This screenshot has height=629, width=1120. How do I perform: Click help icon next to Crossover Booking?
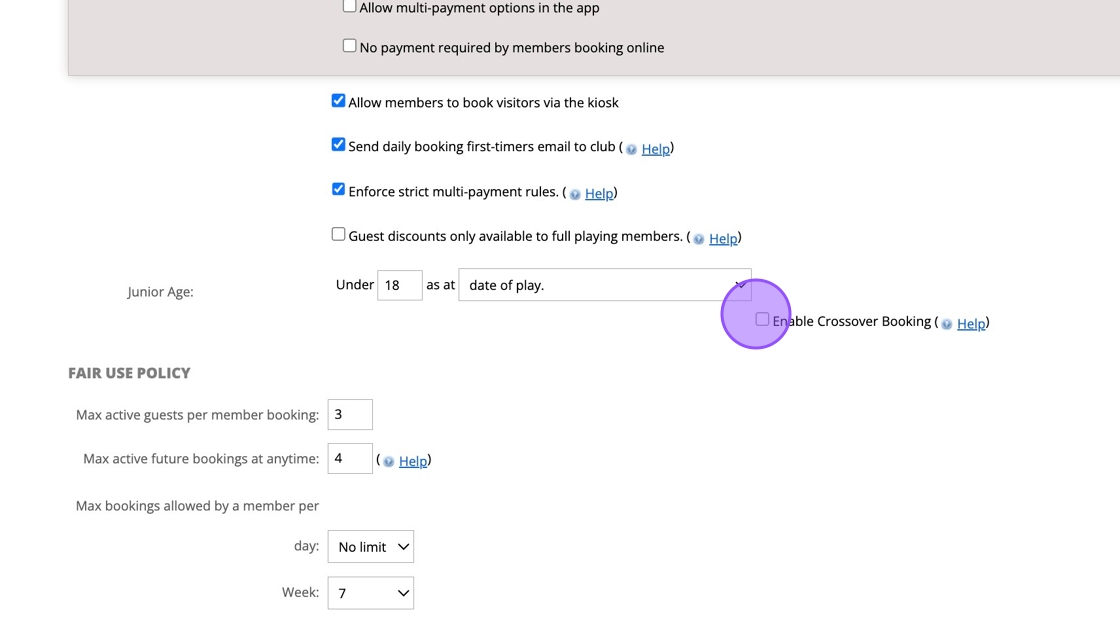pyautogui.click(x=947, y=324)
